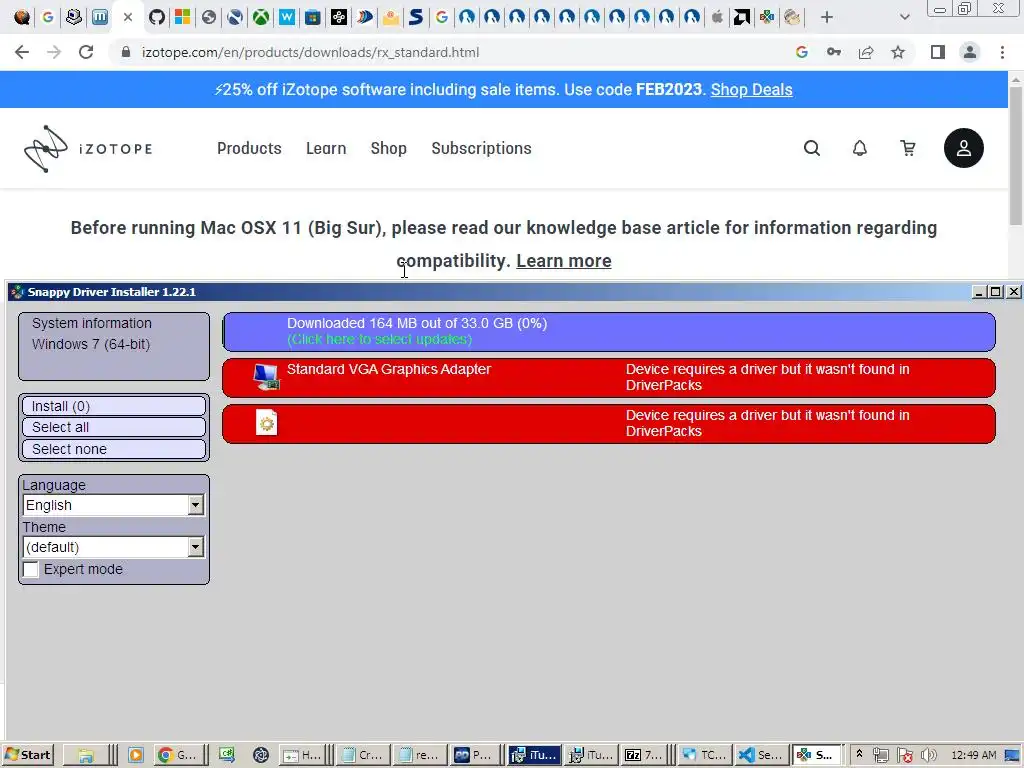Select the Standard VGA Graphics Adapter row
This screenshot has width=1024, height=768.
pos(609,377)
